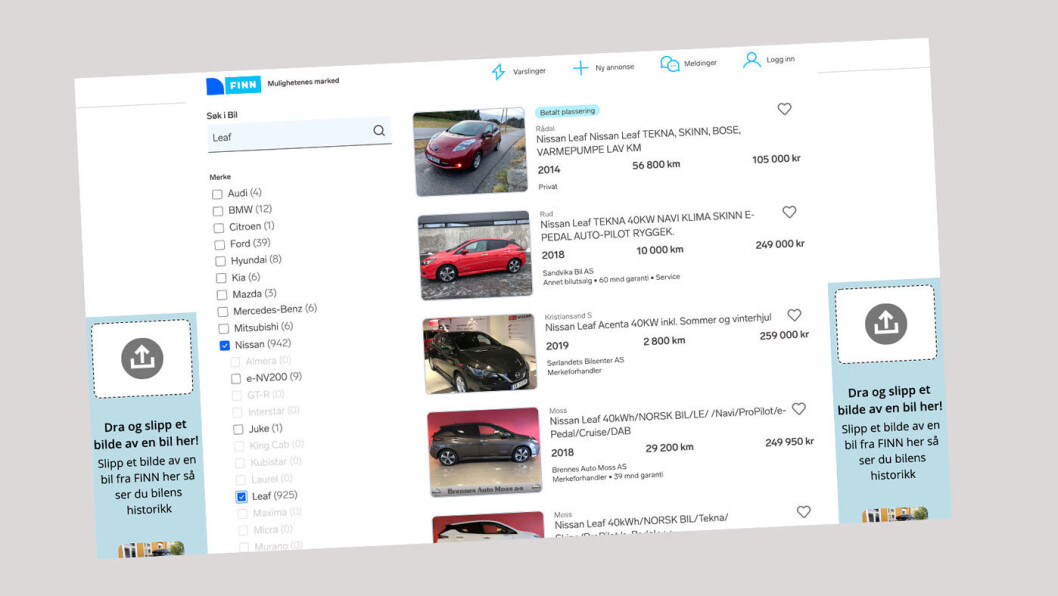The height and width of the screenshot is (596, 1058).
Task: Favorite the Nissan Leaf Acenta 40KW listing
Action: click(x=794, y=315)
